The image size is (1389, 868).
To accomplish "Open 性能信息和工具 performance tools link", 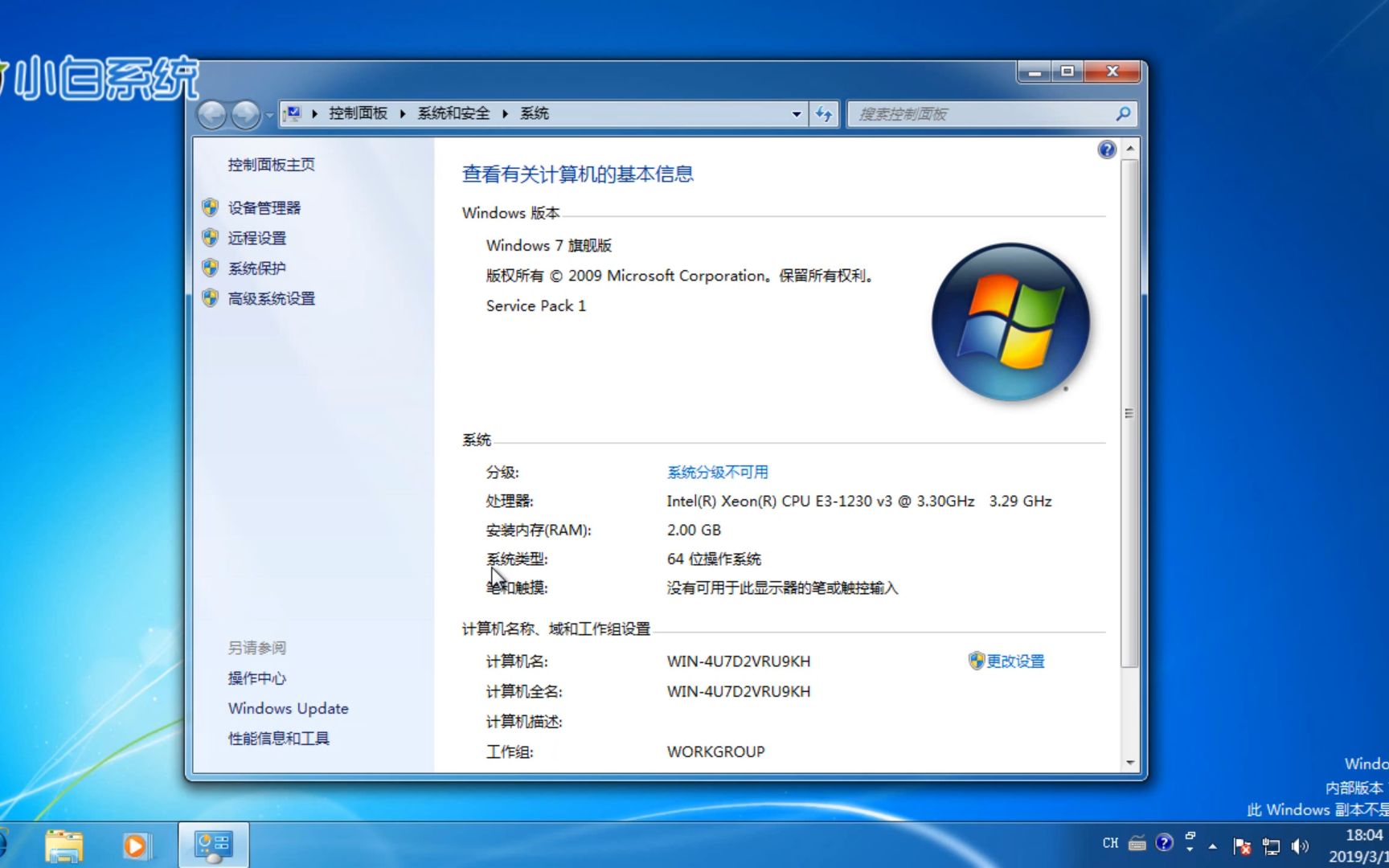I will 279,739.
